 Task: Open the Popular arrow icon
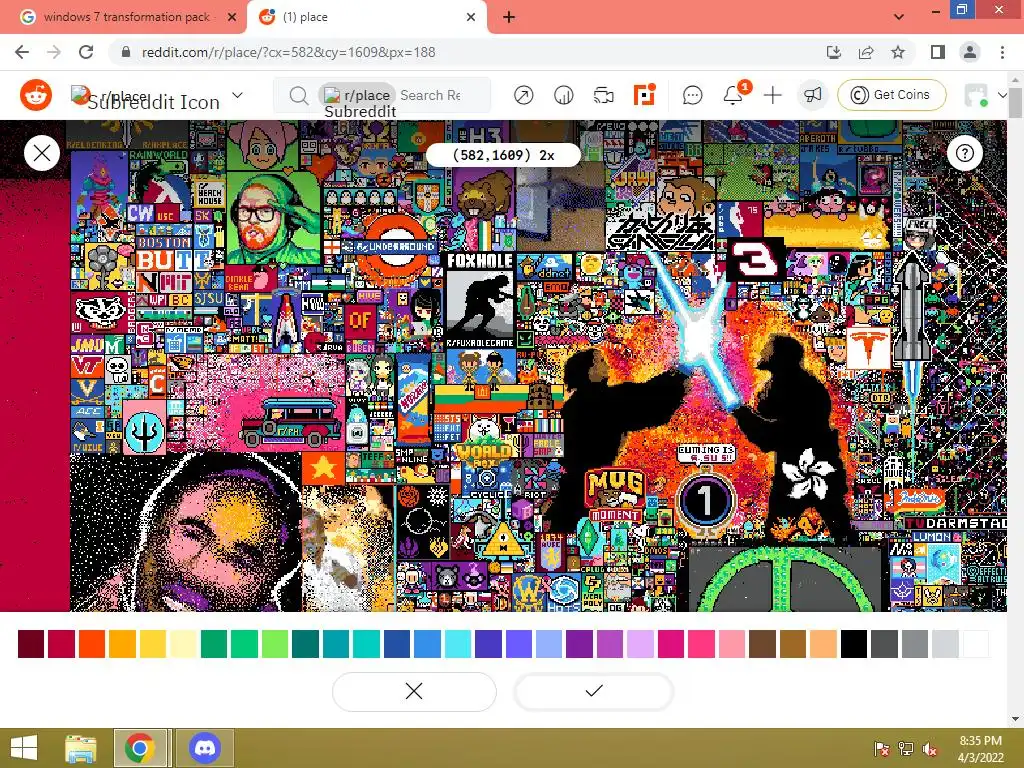(523, 95)
